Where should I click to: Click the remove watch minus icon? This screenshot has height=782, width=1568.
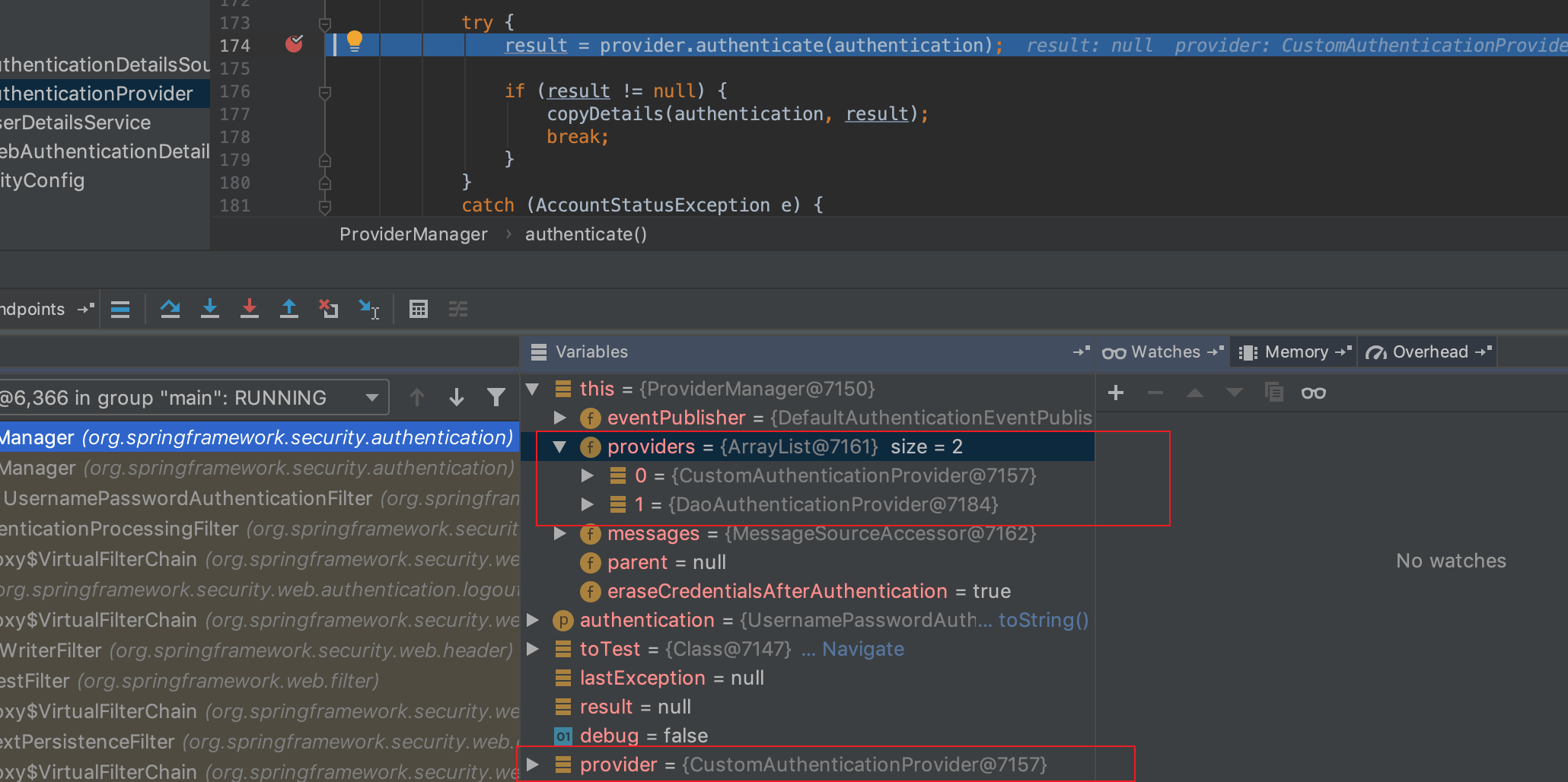[1155, 393]
